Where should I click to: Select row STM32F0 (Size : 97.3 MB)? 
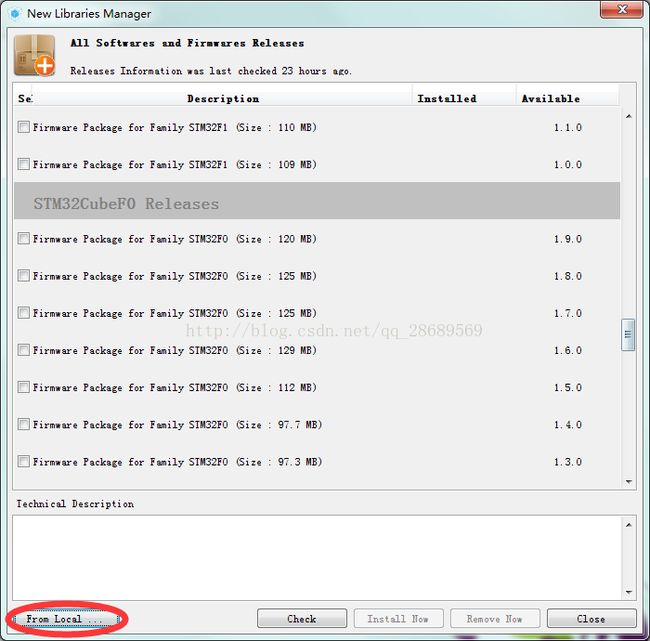(x=317, y=462)
